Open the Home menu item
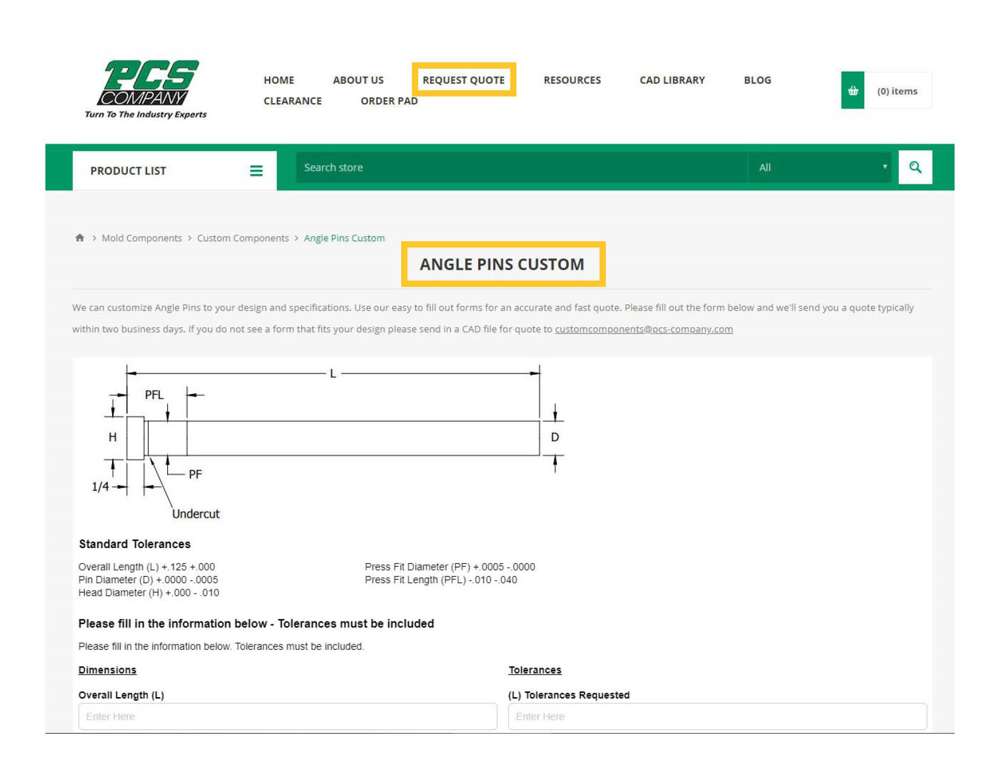 point(279,80)
